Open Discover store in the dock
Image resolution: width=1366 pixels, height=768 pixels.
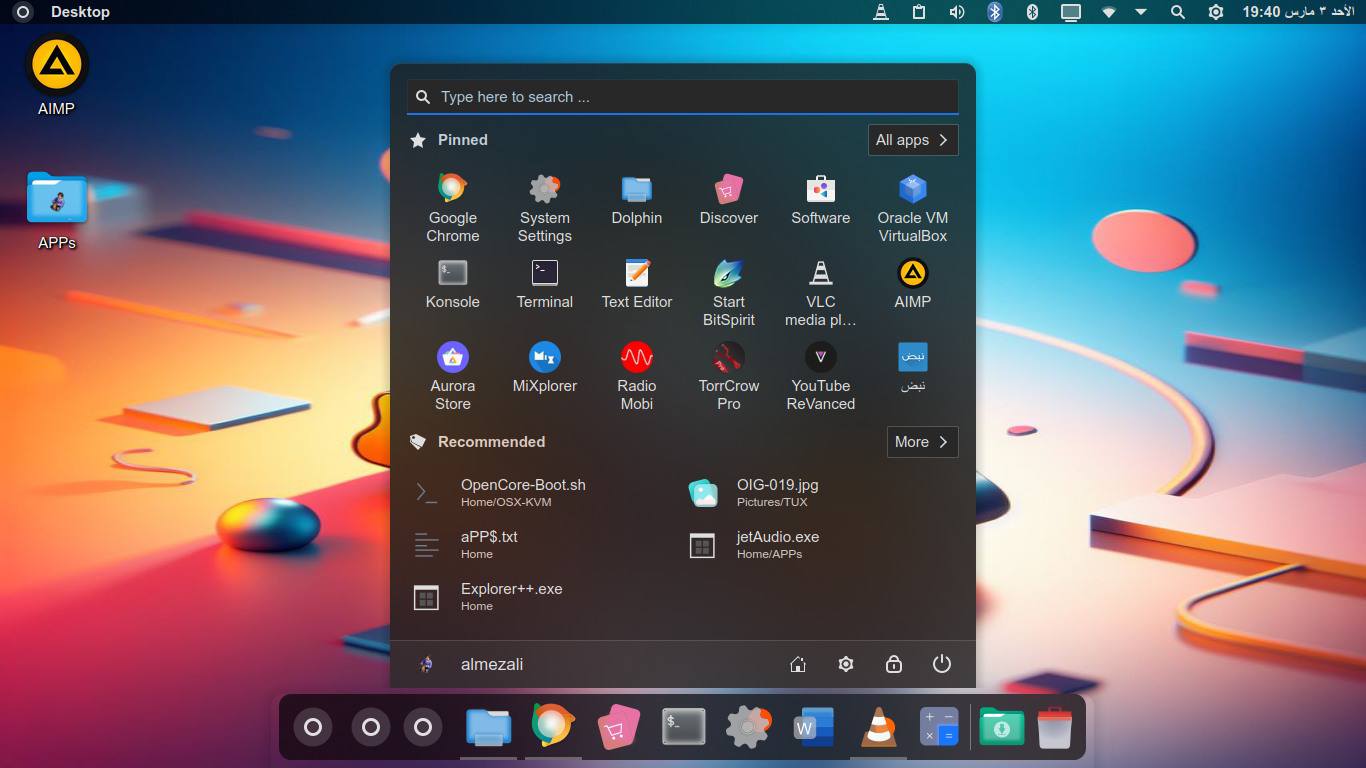[x=618, y=727]
